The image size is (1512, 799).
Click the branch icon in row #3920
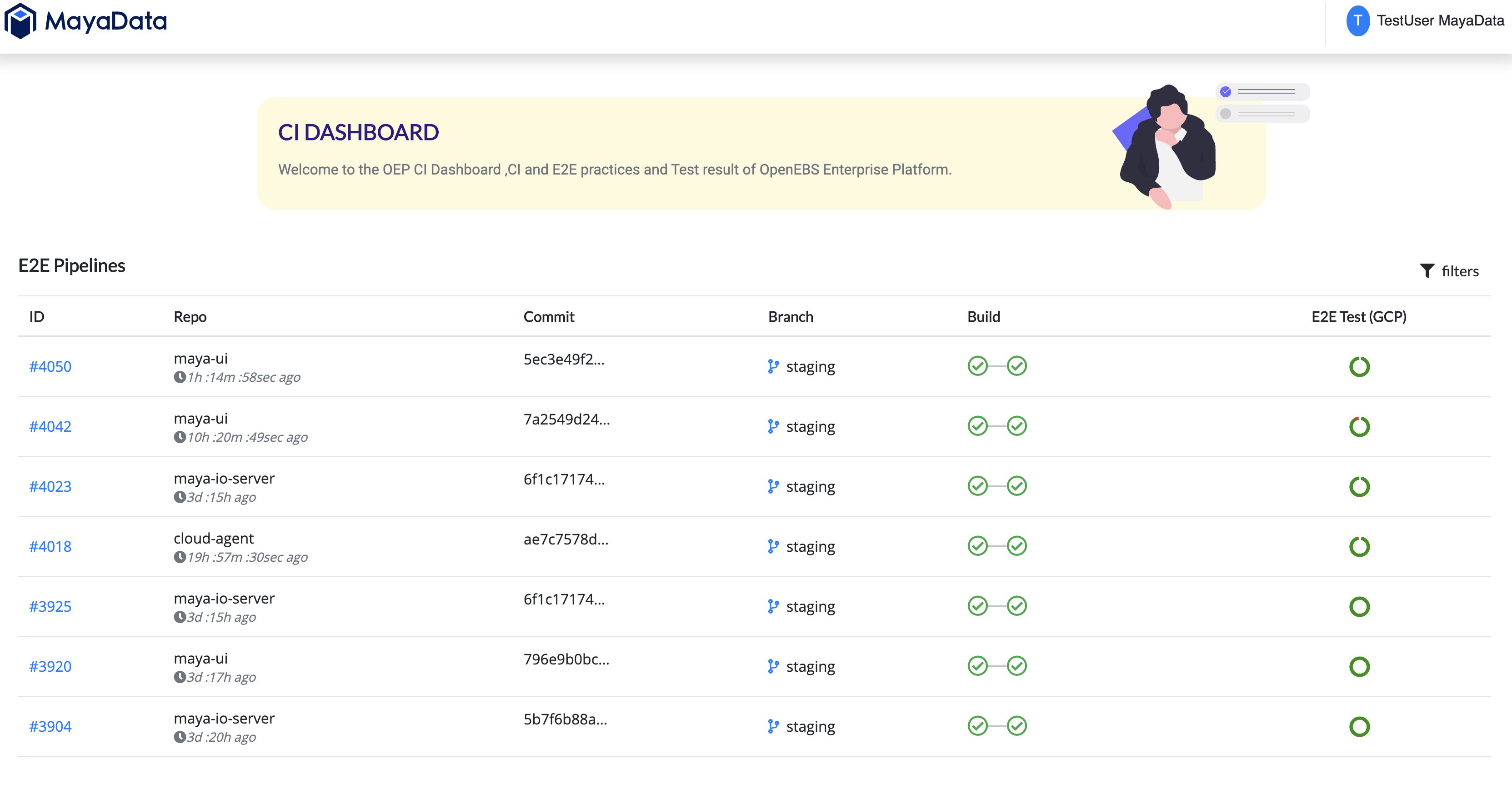[773, 666]
